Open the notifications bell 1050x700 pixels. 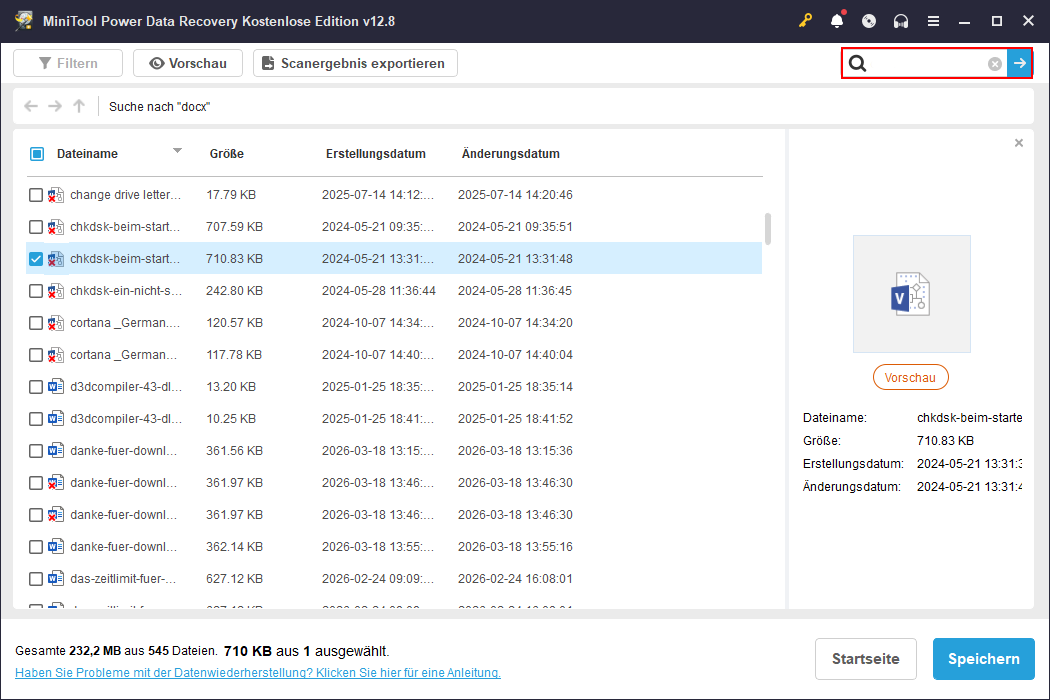[x=837, y=21]
